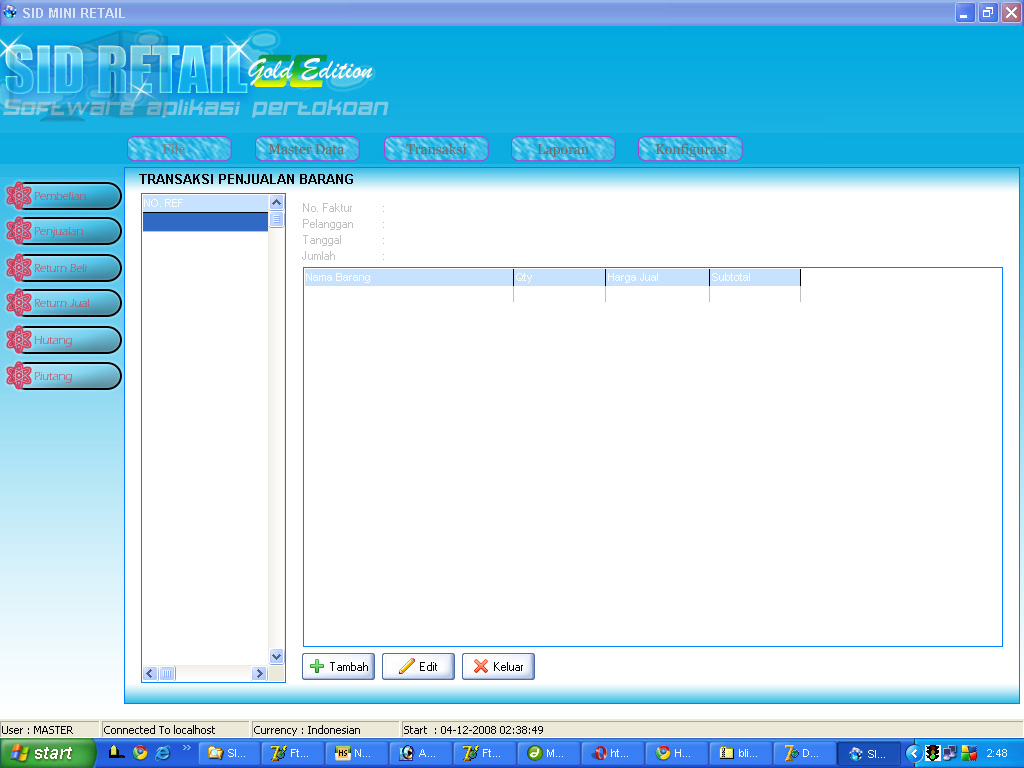The image size is (1024, 768).
Task: Select the highlighted row in NO. REF list
Action: [205, 222]
